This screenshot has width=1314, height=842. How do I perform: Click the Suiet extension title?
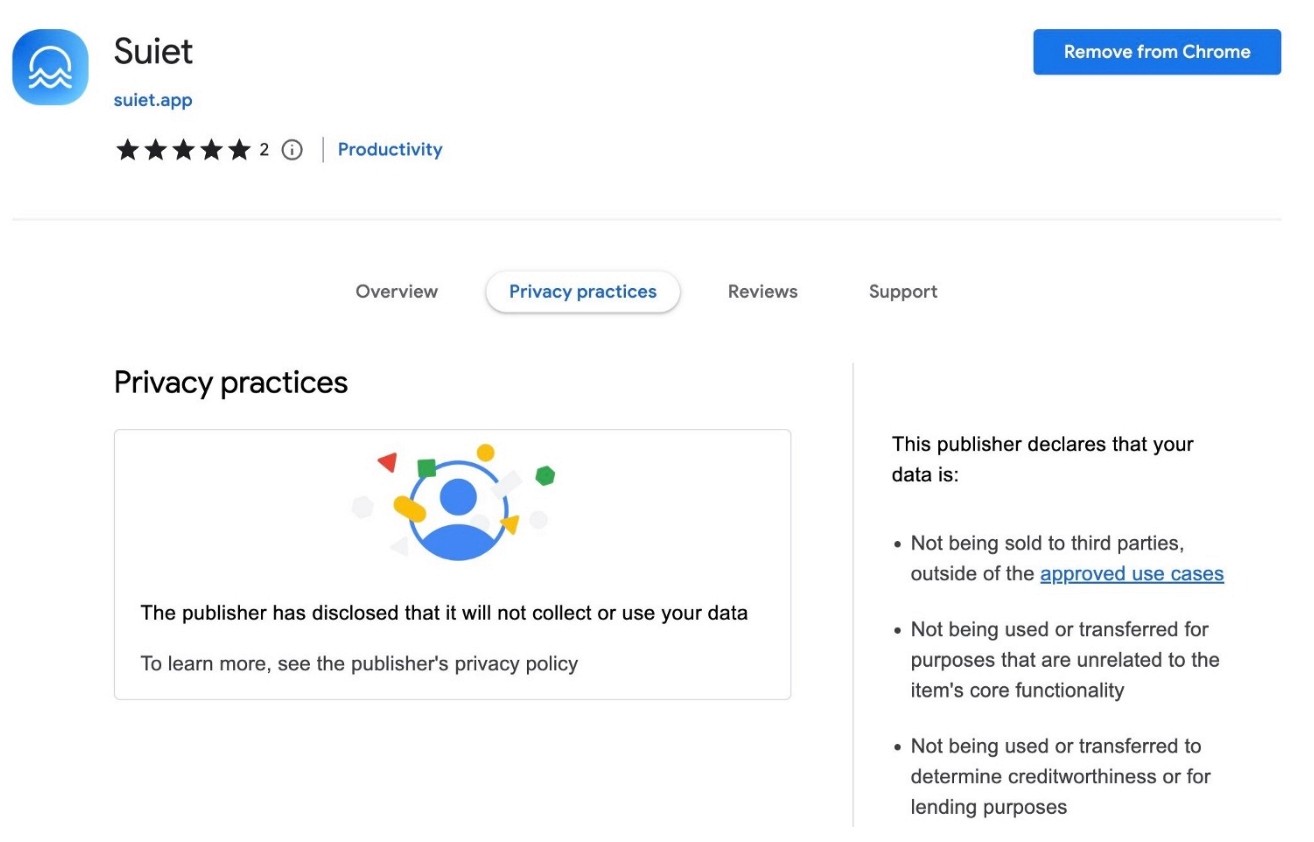click(154, 52)
